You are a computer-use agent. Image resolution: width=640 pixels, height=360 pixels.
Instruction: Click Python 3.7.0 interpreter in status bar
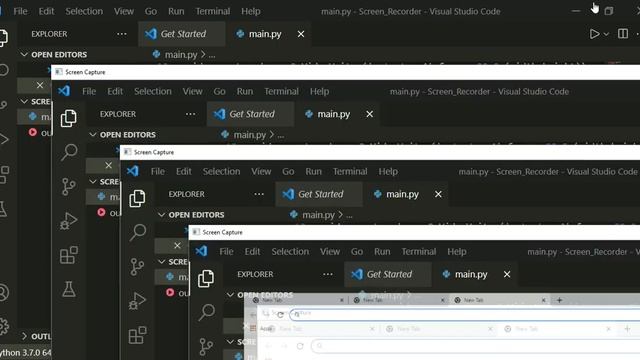(x=25, y=352)
